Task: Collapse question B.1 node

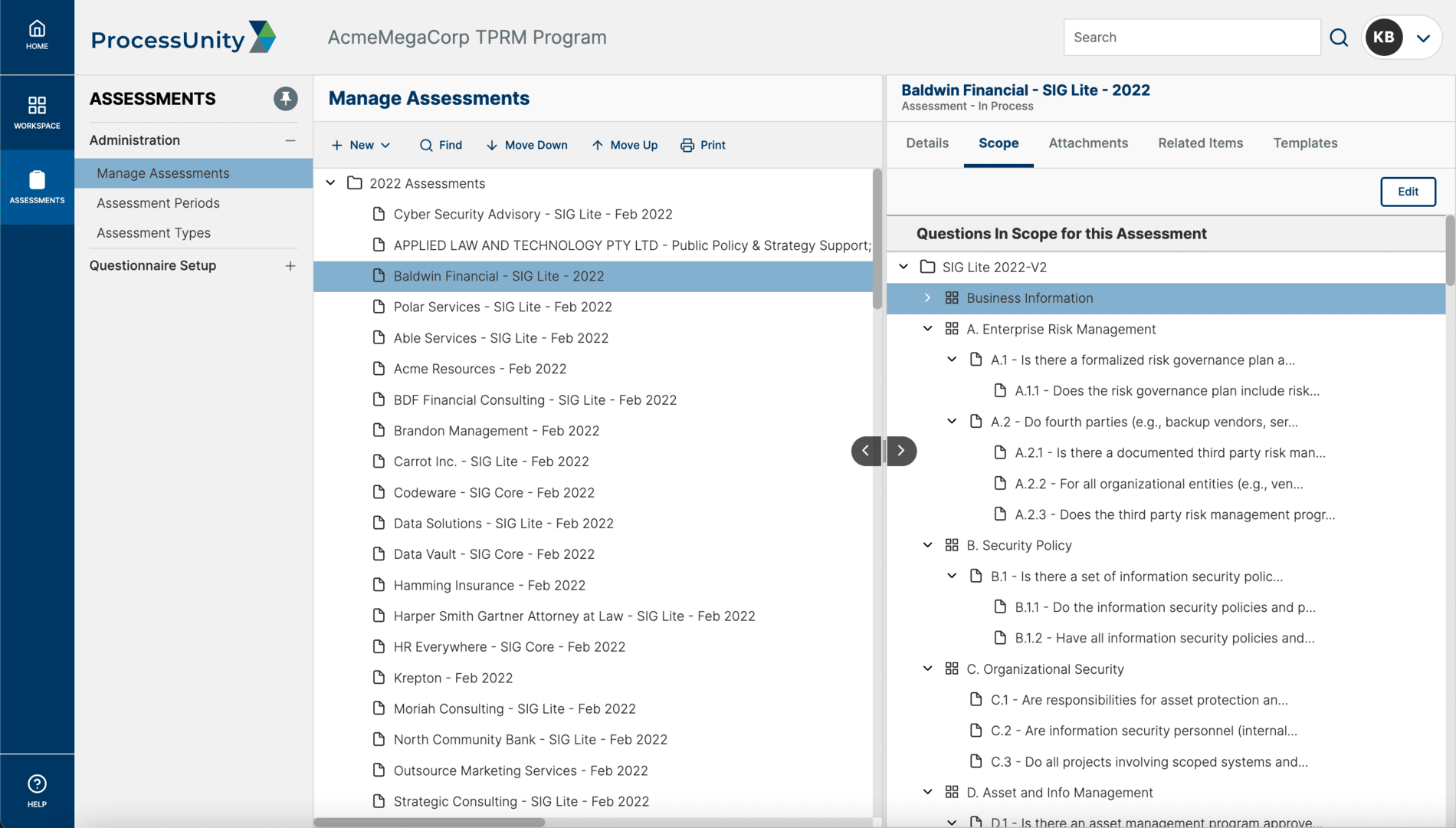Action: [952, 576]
